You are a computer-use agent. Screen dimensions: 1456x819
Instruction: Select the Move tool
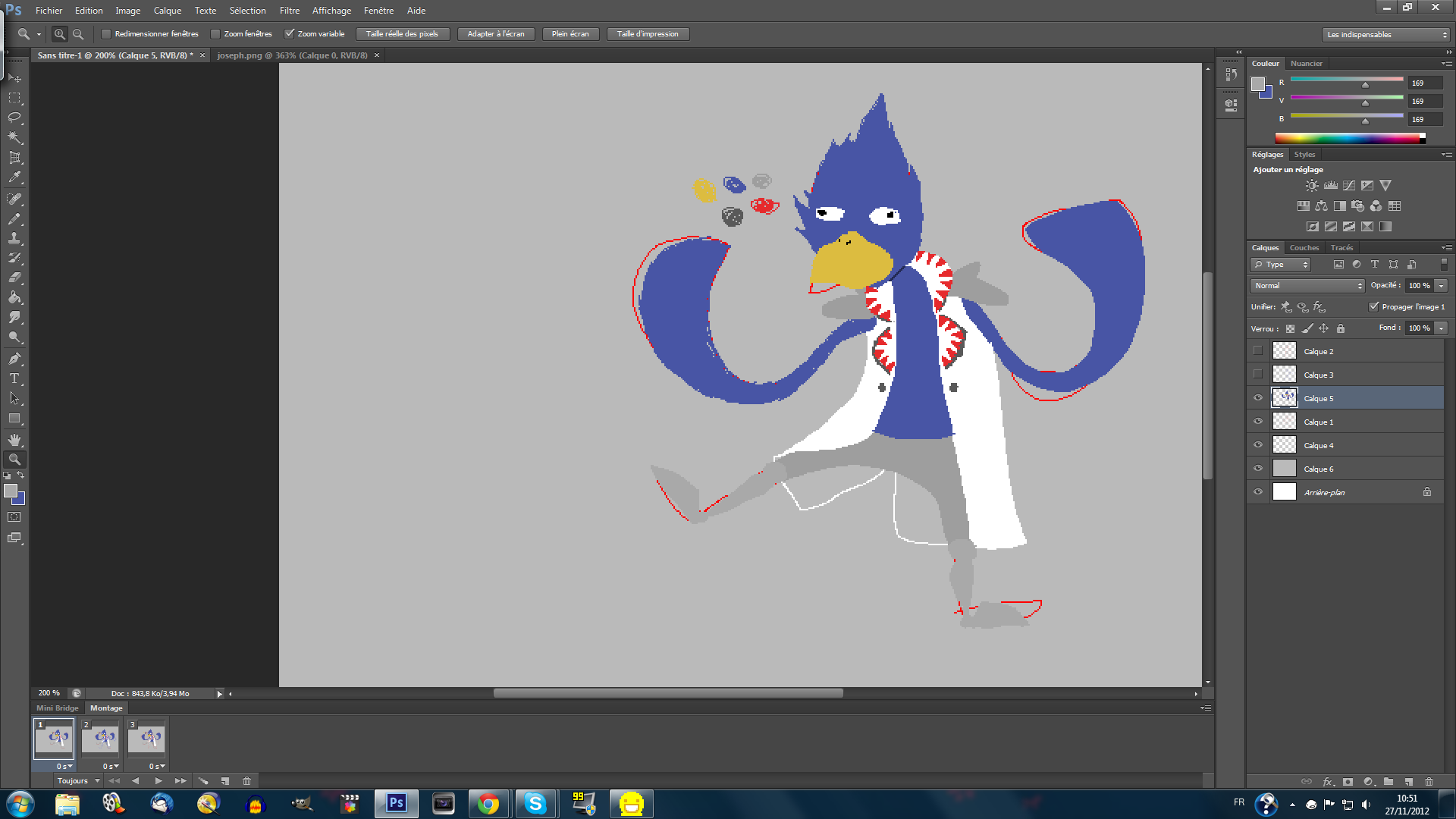pyautogui.click(x=14, y=78)
